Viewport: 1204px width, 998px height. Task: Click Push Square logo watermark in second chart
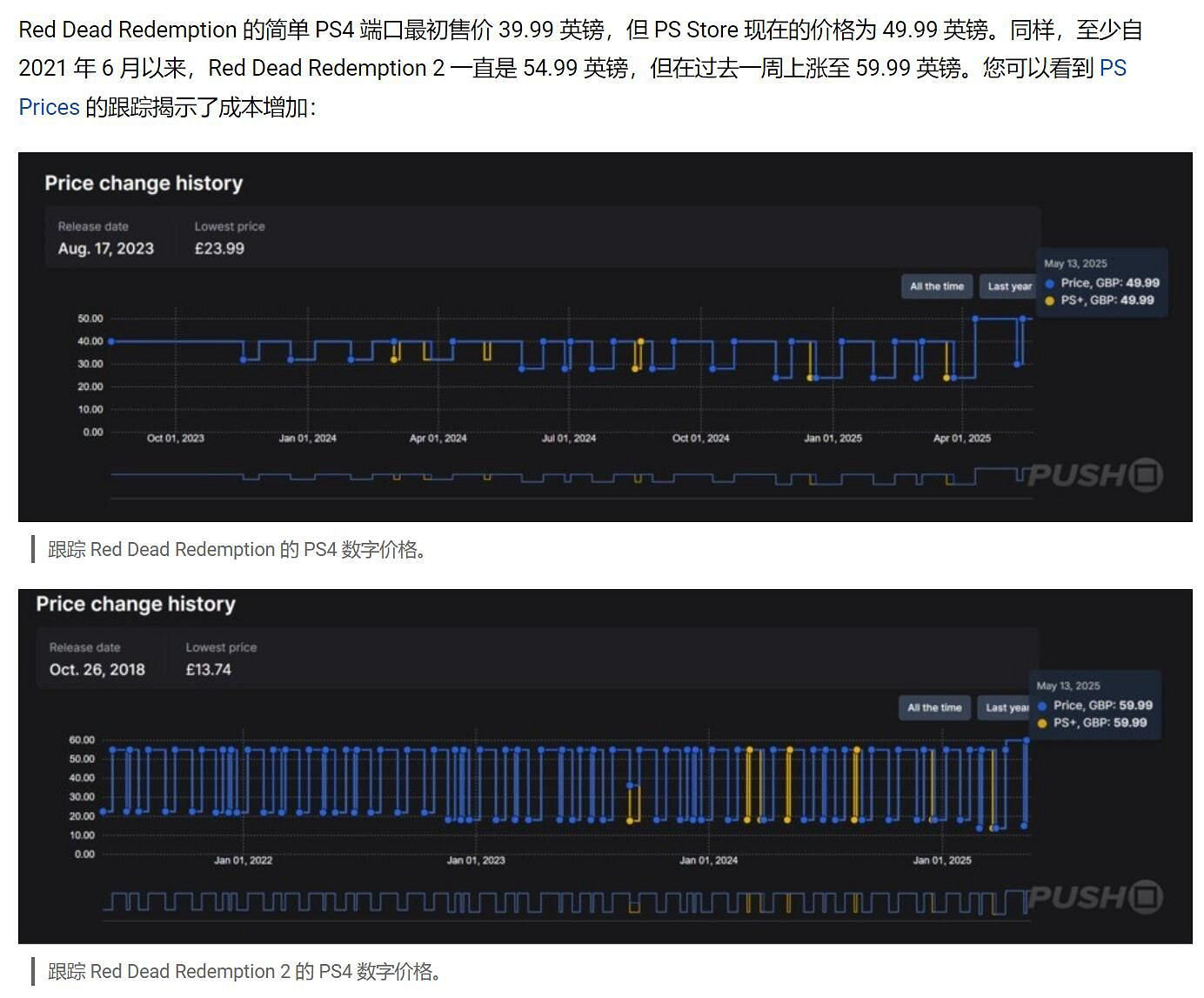[1095, 896]
